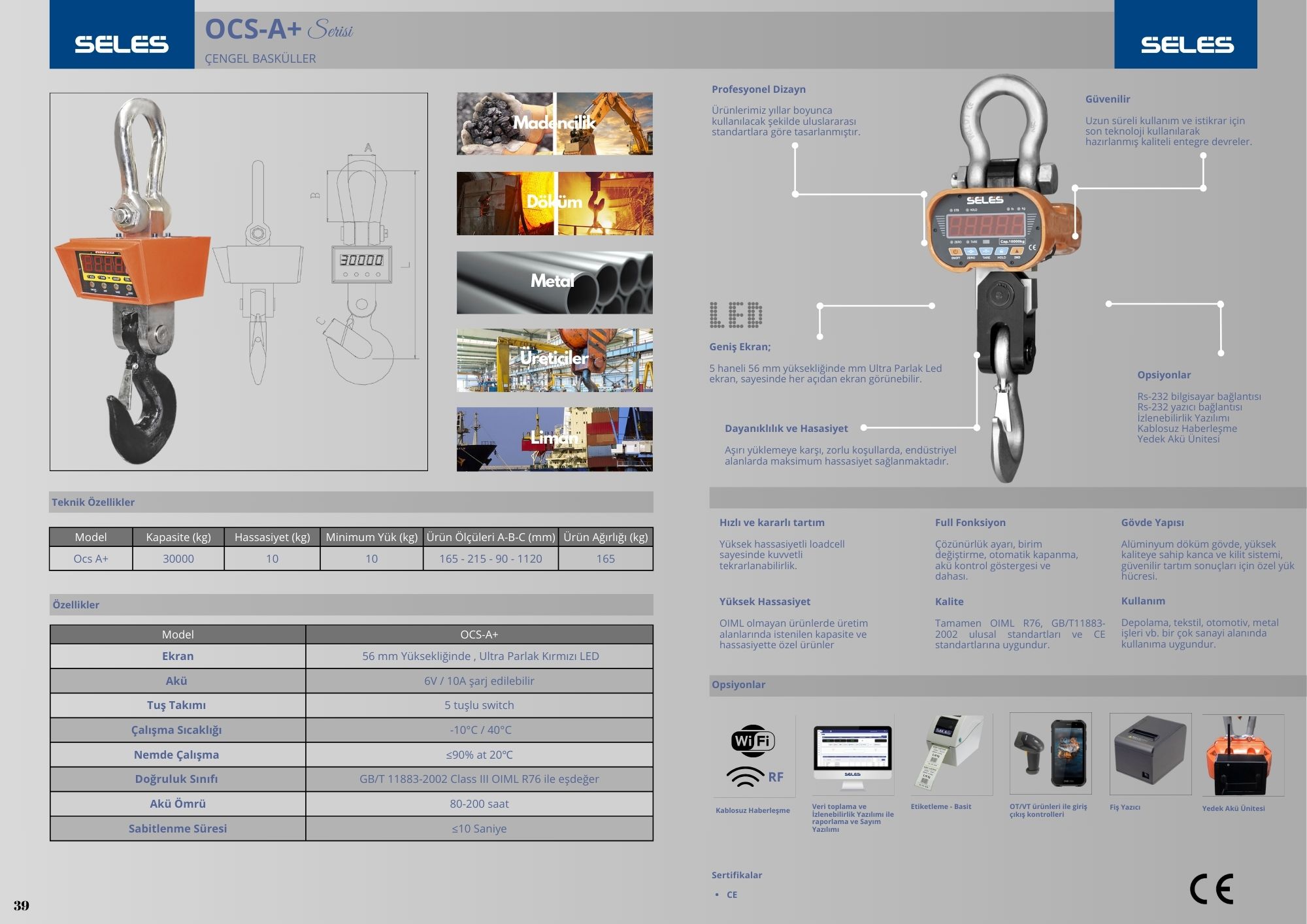Click the dotted LED display logo
Viewport: 1307px width, 924px height.
(736, 315)
